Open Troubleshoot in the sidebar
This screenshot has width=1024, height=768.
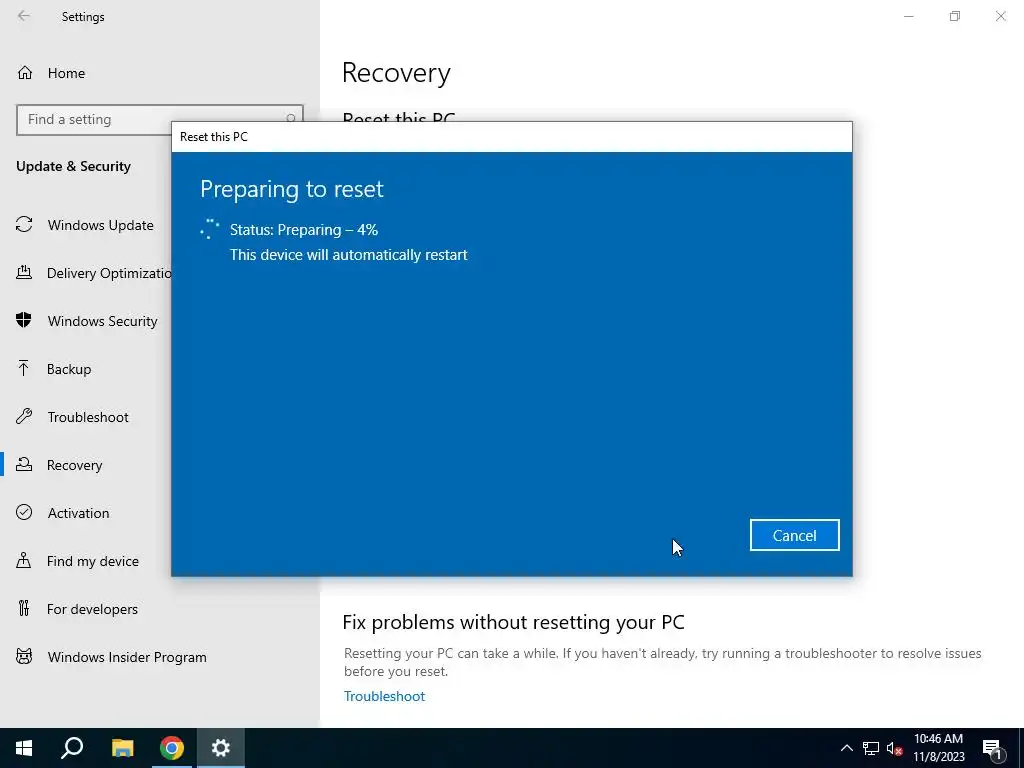click(x=88, y=417)
